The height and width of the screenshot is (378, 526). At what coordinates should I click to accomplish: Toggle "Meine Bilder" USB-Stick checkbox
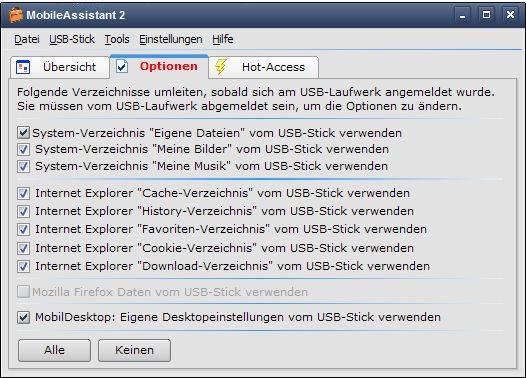(x=23, y=149)
